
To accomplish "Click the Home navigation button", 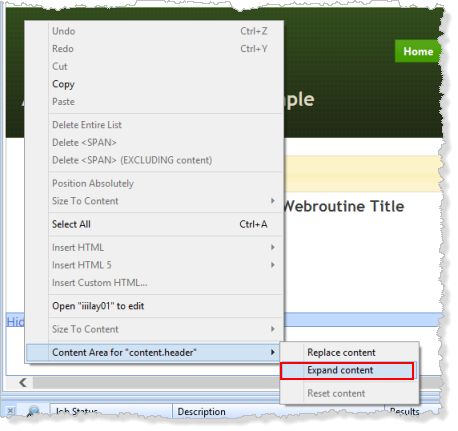I will pyautogui.click(x=418, y=51).
